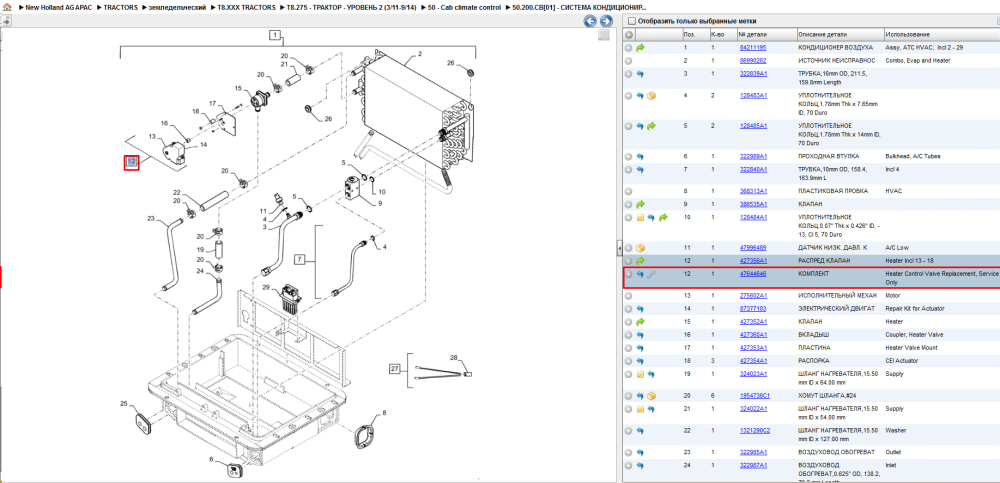Open TRACTORS breadcrumb item

(x=121, y=8)
